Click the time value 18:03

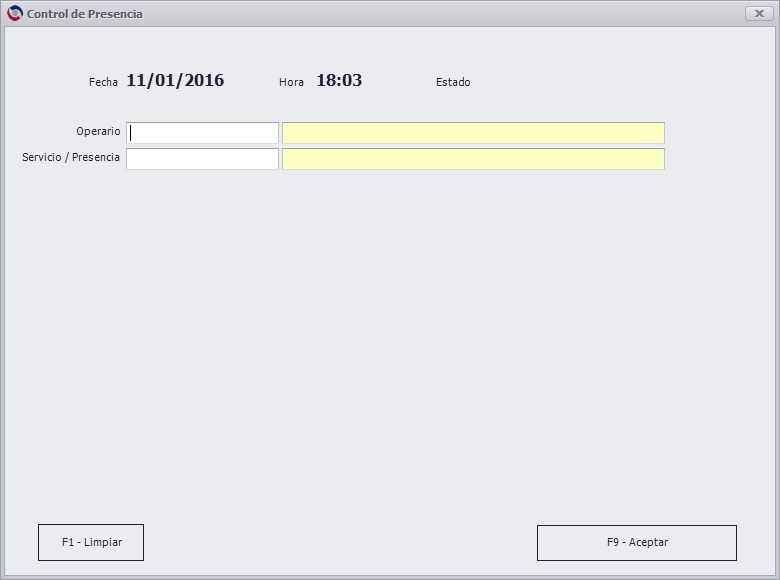coord(339,81)
